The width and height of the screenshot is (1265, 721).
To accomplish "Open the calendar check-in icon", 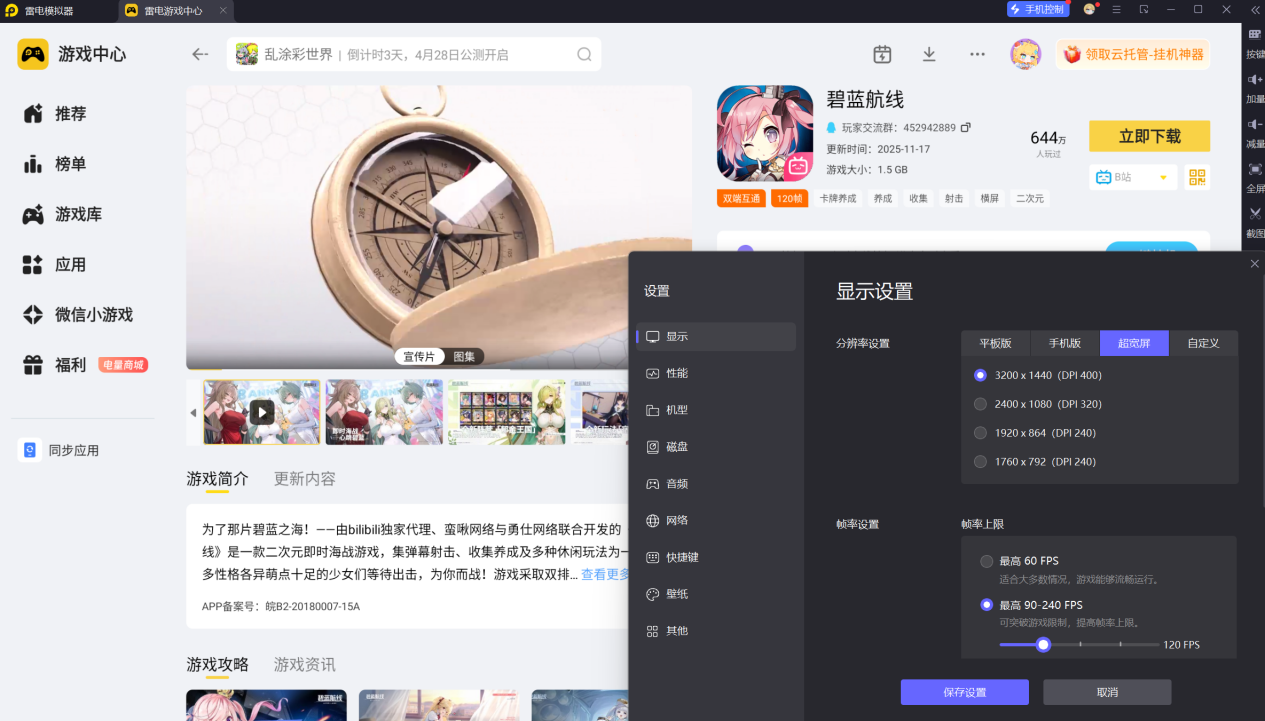I will pos(882,54).
